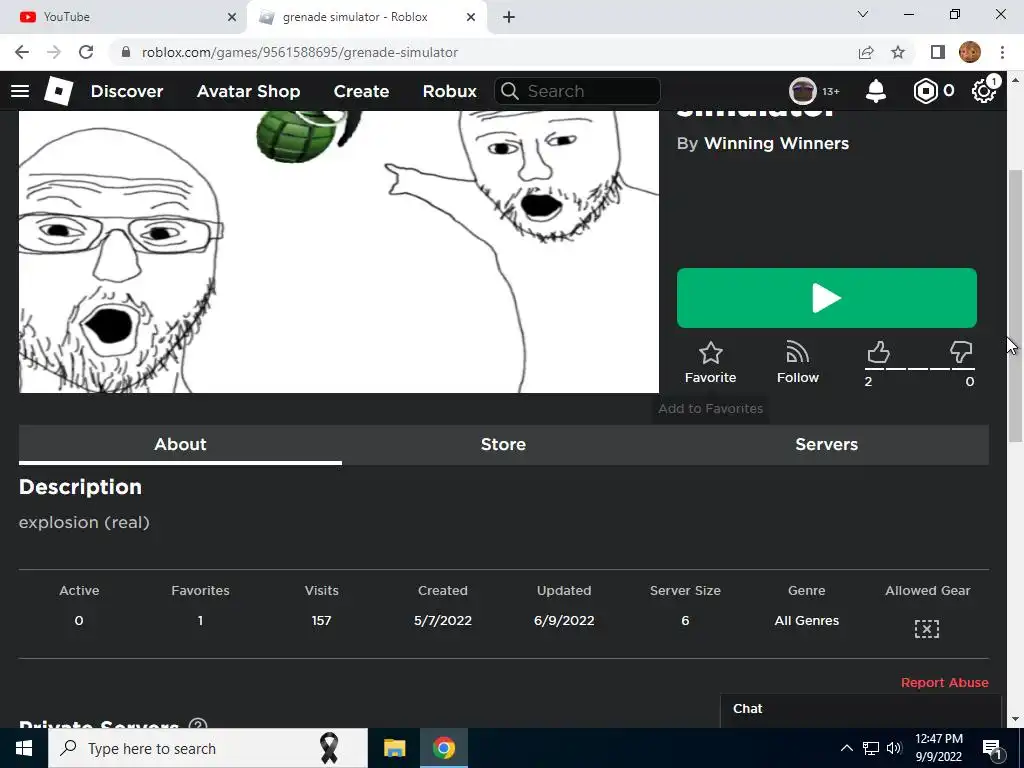The image size is (1024, 768).
Task: Open the Store tab
Action: pos(504,445)
